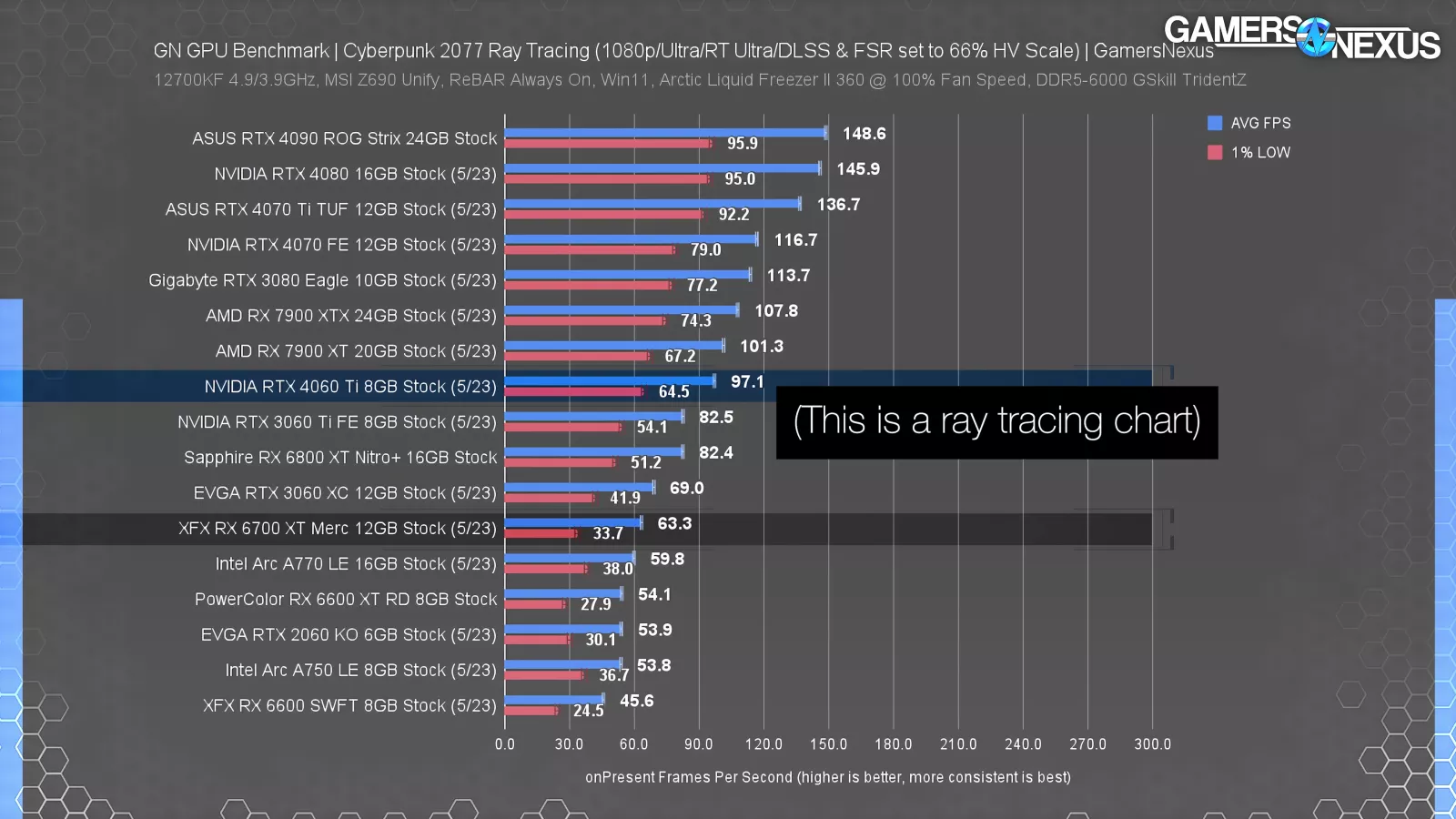Screen dimensions: 1456x819
Task: Click the 97.1 value for RTX 4060 Ti
Action: click(747, 382)
